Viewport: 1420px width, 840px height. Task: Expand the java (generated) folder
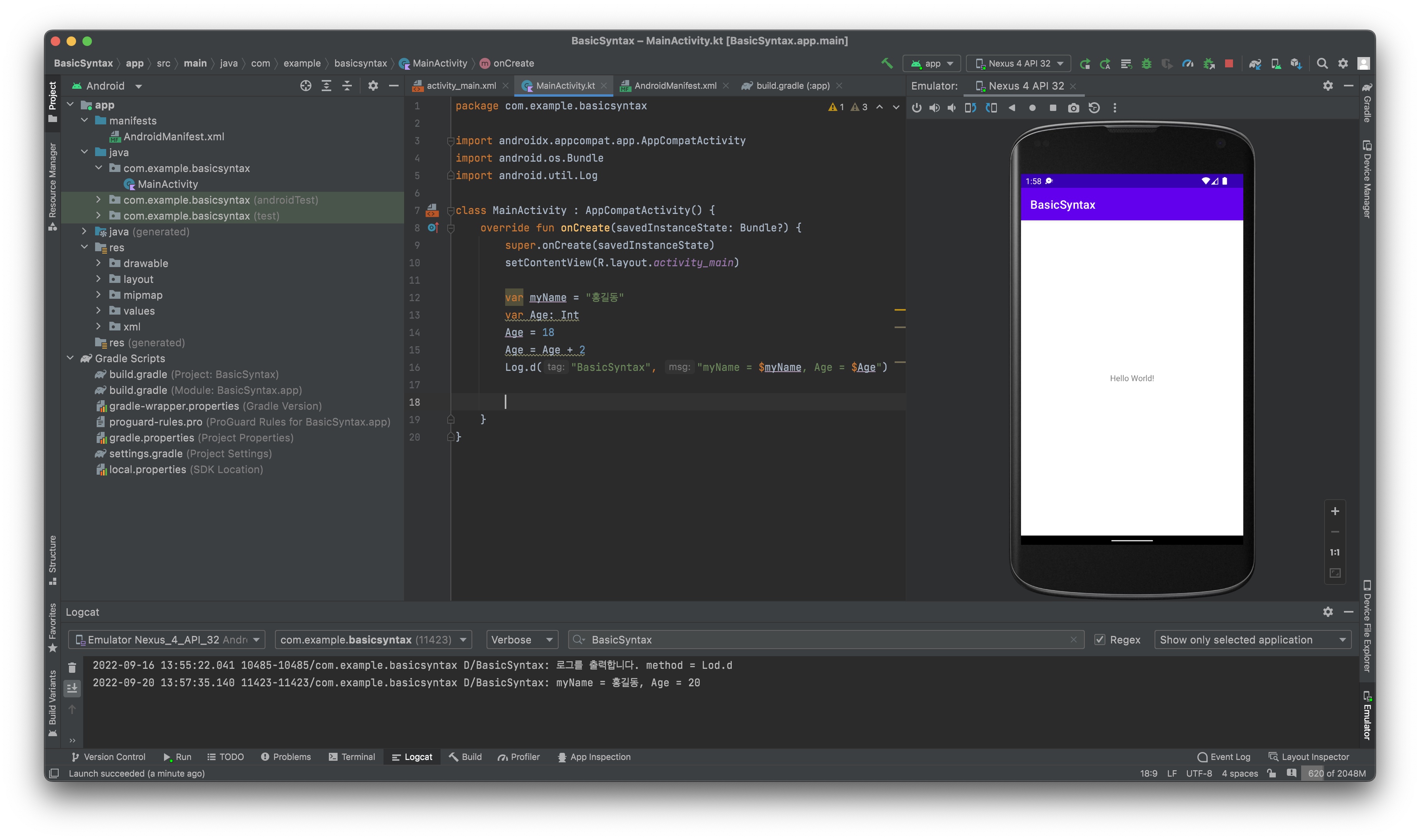84,231
